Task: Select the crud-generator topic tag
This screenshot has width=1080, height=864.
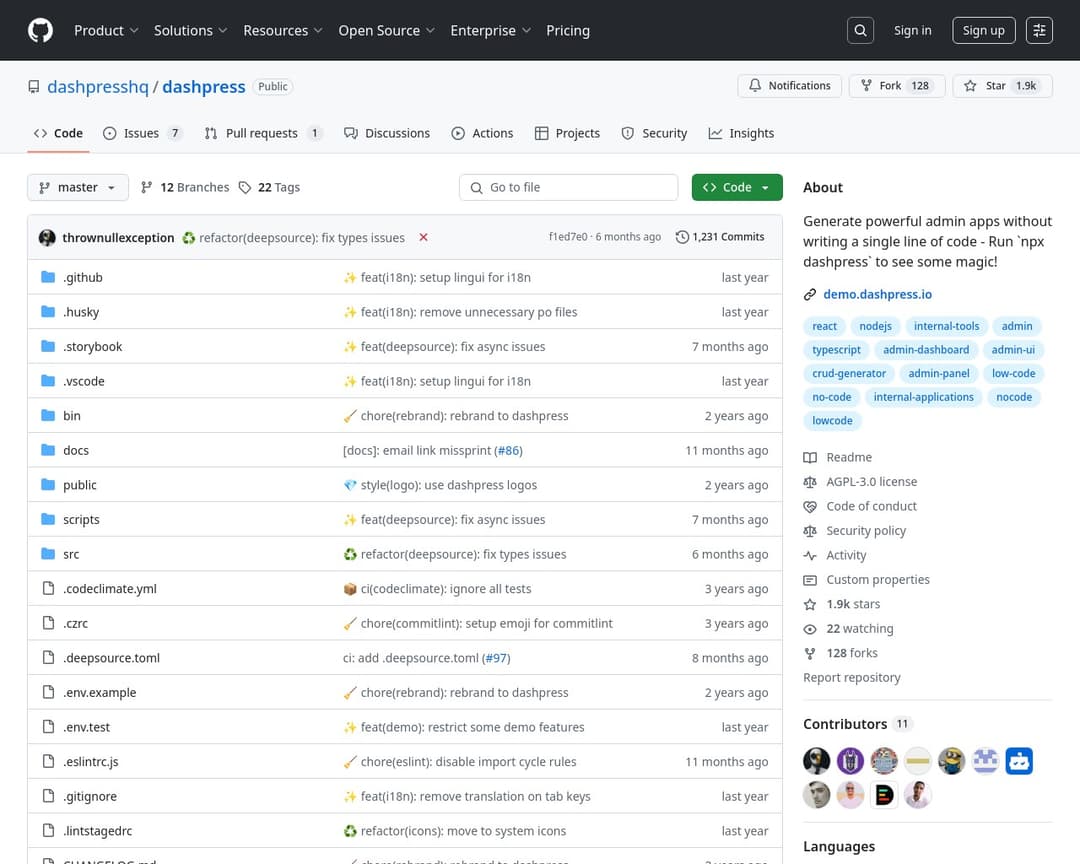Action: click(849, 373)
